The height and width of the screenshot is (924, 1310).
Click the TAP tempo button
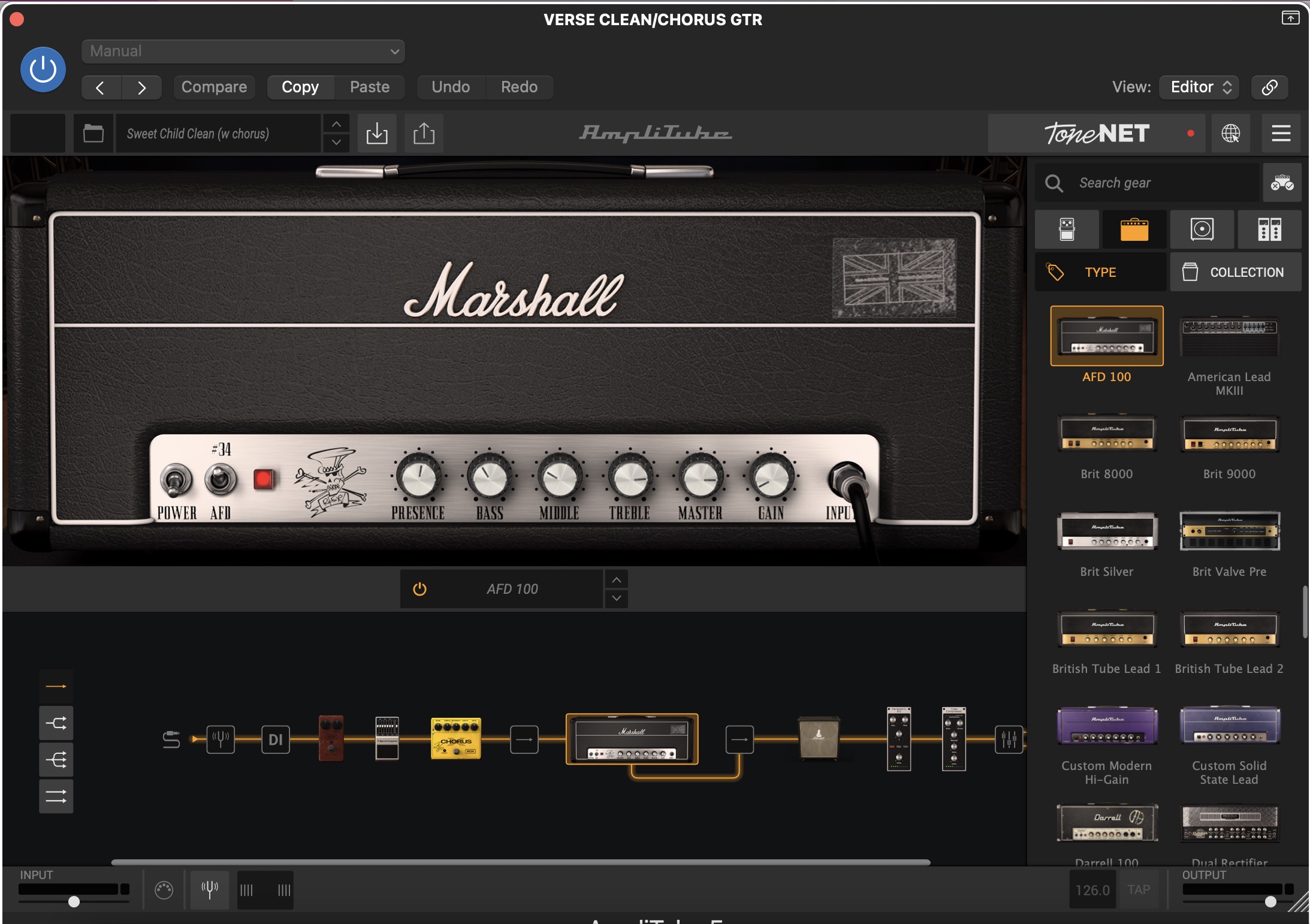(x=1139, y=890)
